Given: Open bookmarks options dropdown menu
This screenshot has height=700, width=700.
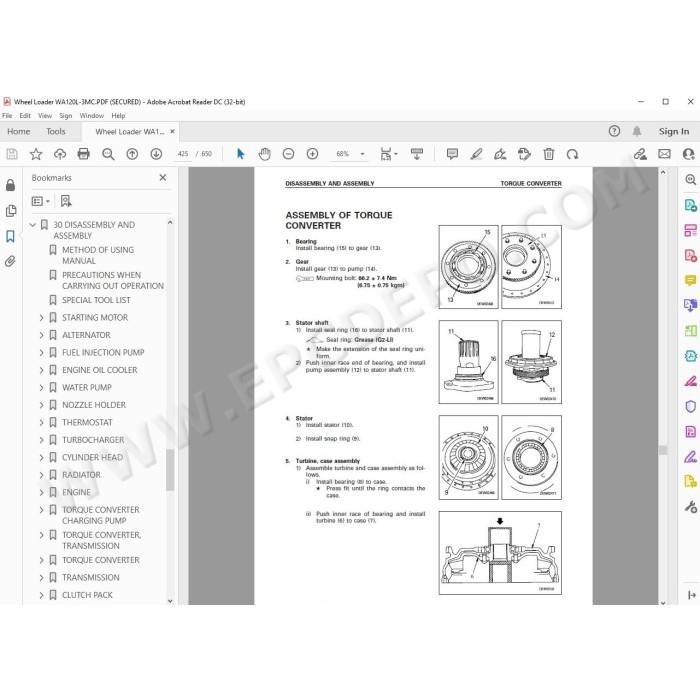Looking at the screenshot, I should [x=41, y=201].
